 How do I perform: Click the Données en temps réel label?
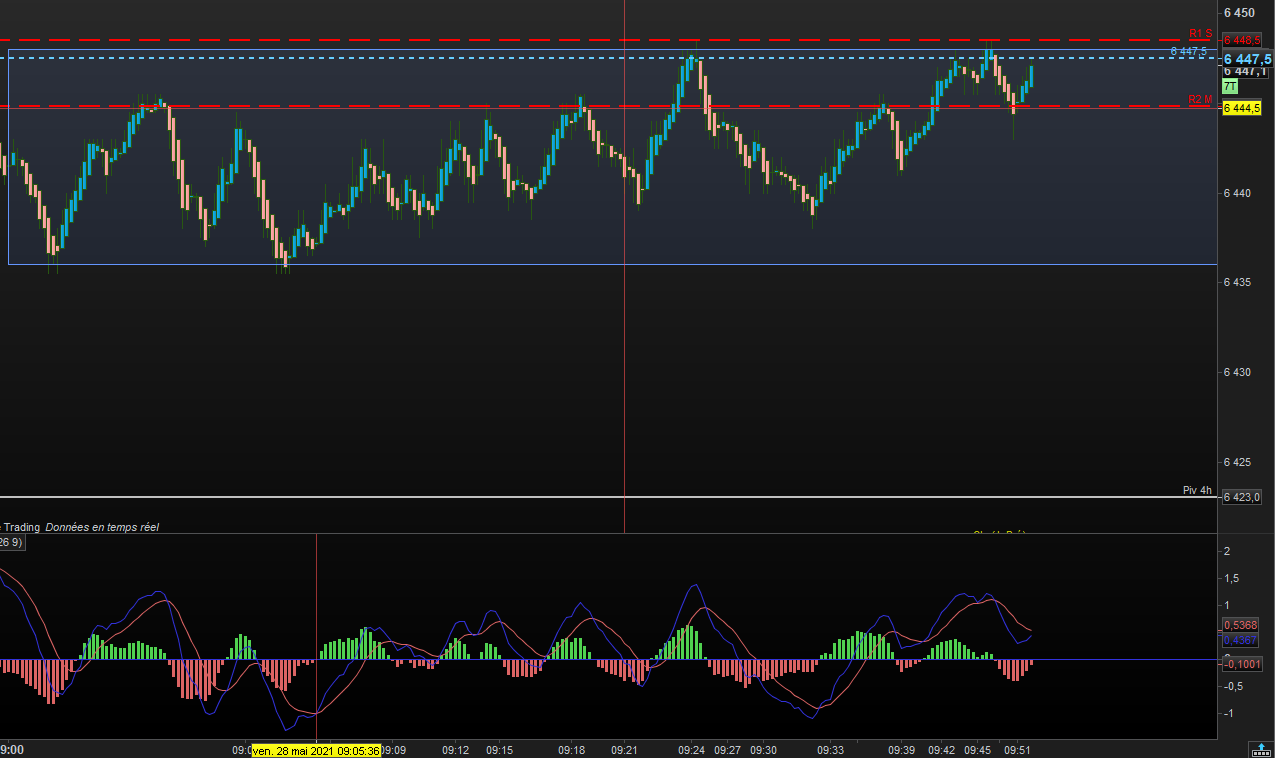tap(102, 527)
